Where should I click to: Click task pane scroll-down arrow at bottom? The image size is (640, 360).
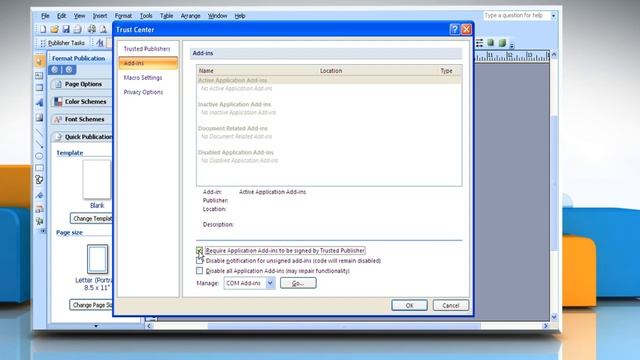pyautogui.click(x=96, y=326)
